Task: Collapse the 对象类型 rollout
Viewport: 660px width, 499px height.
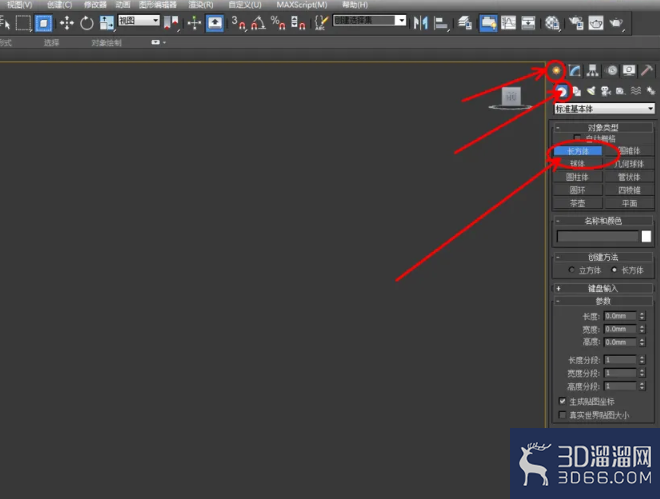Action: click(x=603, y=127)
